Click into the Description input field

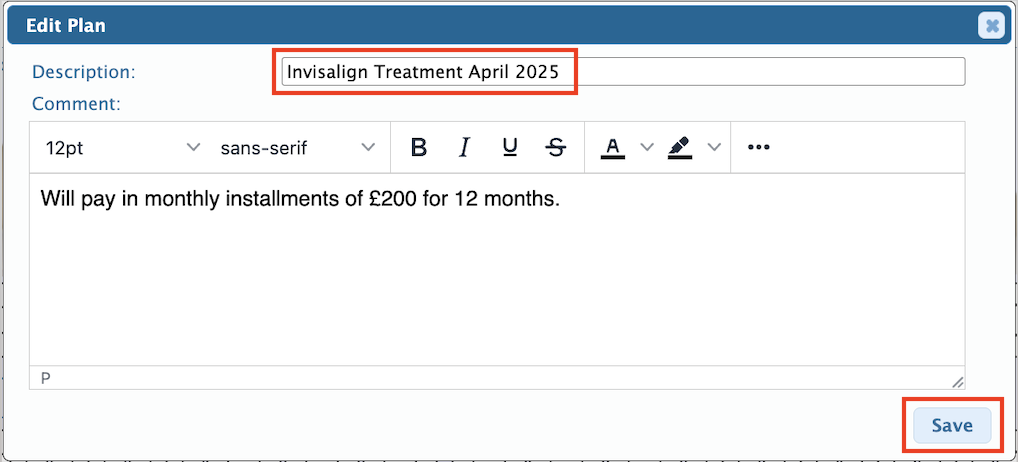pyautogui.click(x=623, y=71)
